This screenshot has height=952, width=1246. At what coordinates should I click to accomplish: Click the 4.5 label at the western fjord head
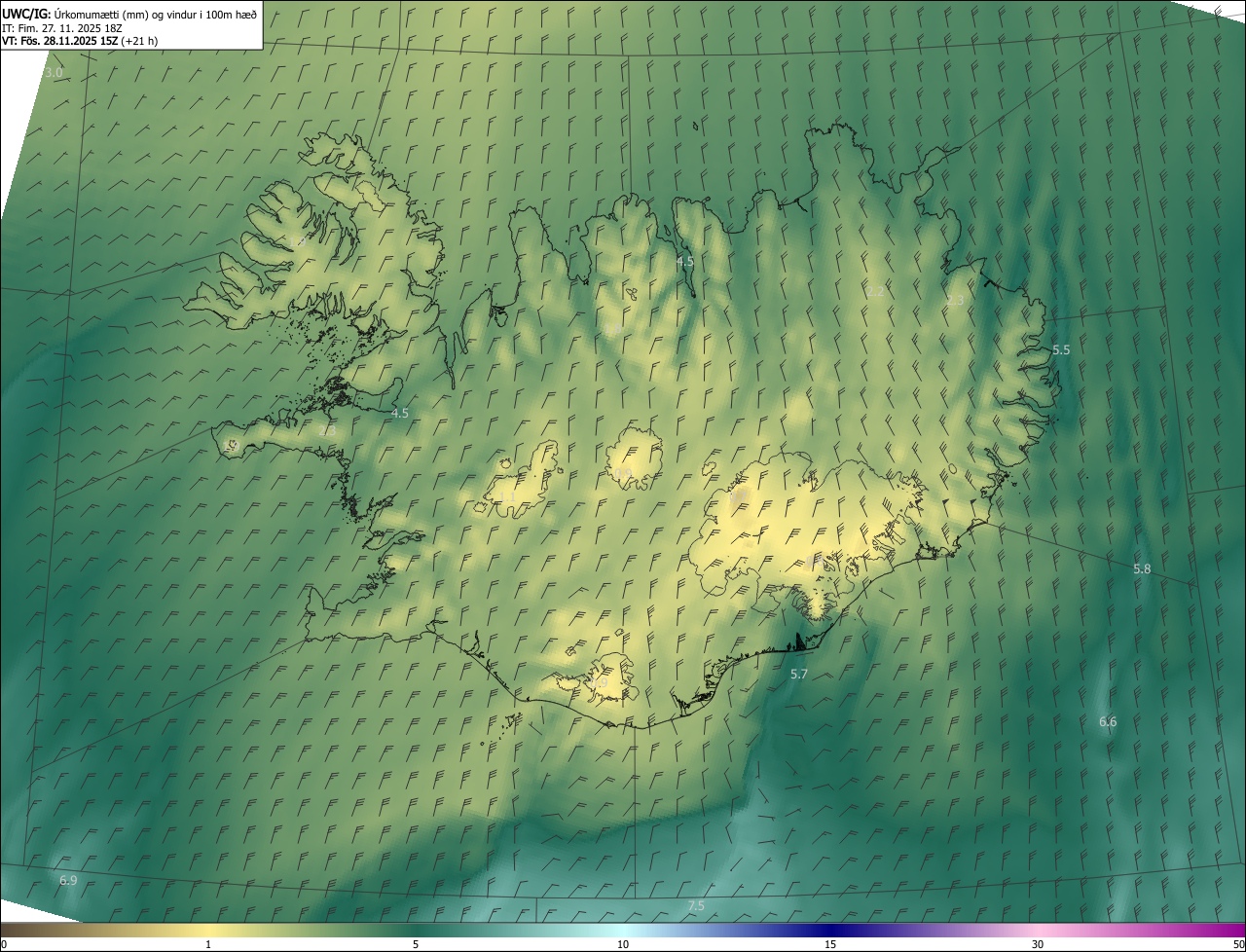(x=400, y=413)
